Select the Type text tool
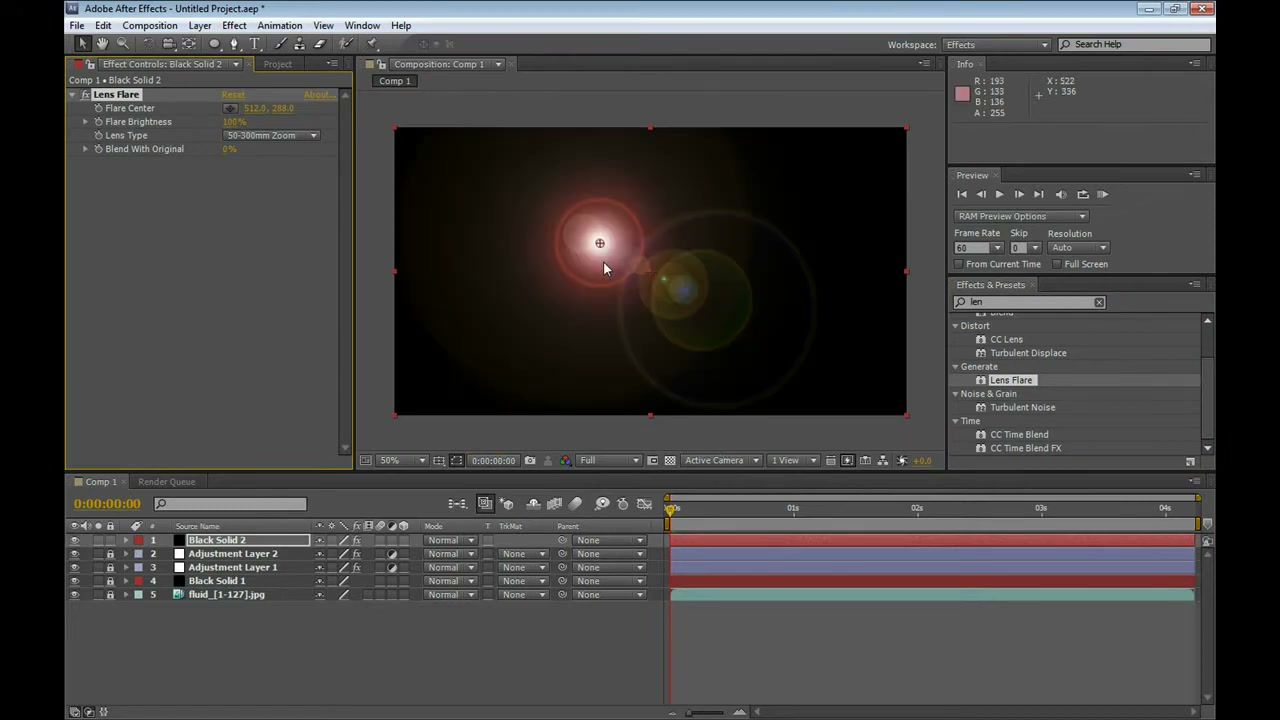Image resolution: width=1280 pixels, height=720 pixels. point(255,44)
